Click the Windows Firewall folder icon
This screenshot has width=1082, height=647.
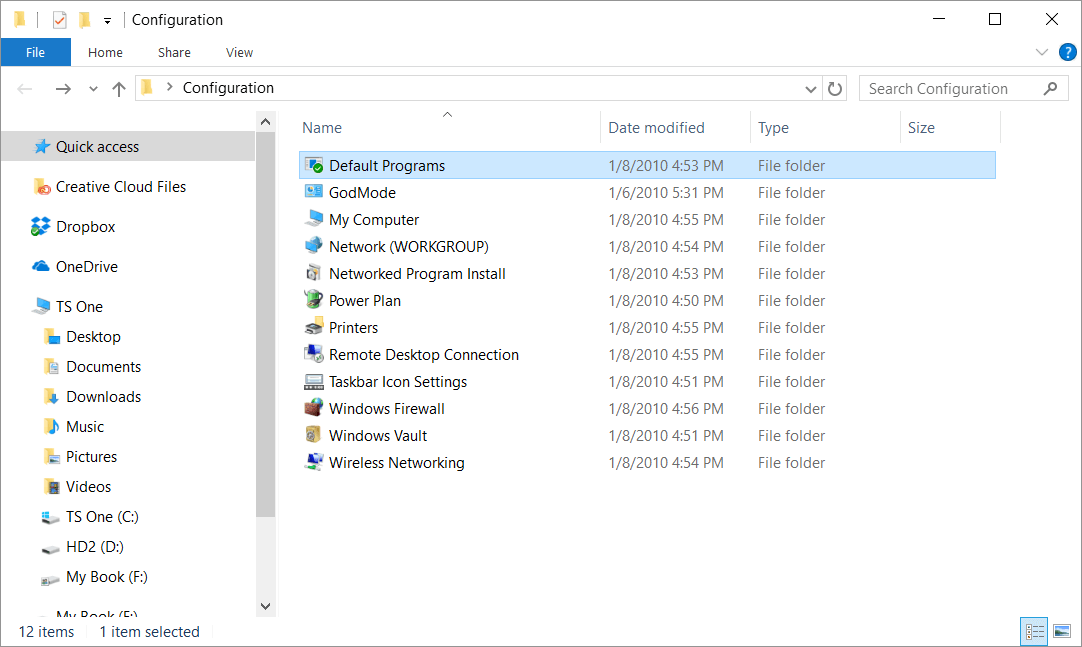tap(313, 408)
